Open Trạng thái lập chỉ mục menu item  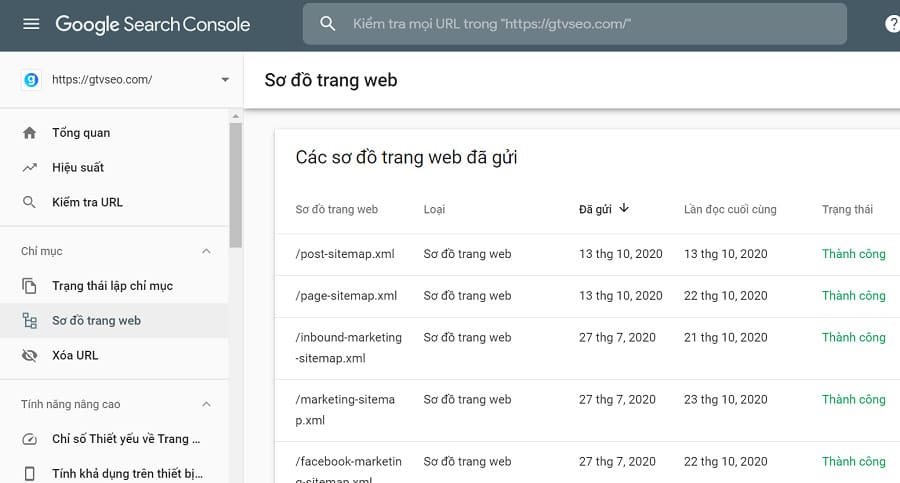[114, 285]
